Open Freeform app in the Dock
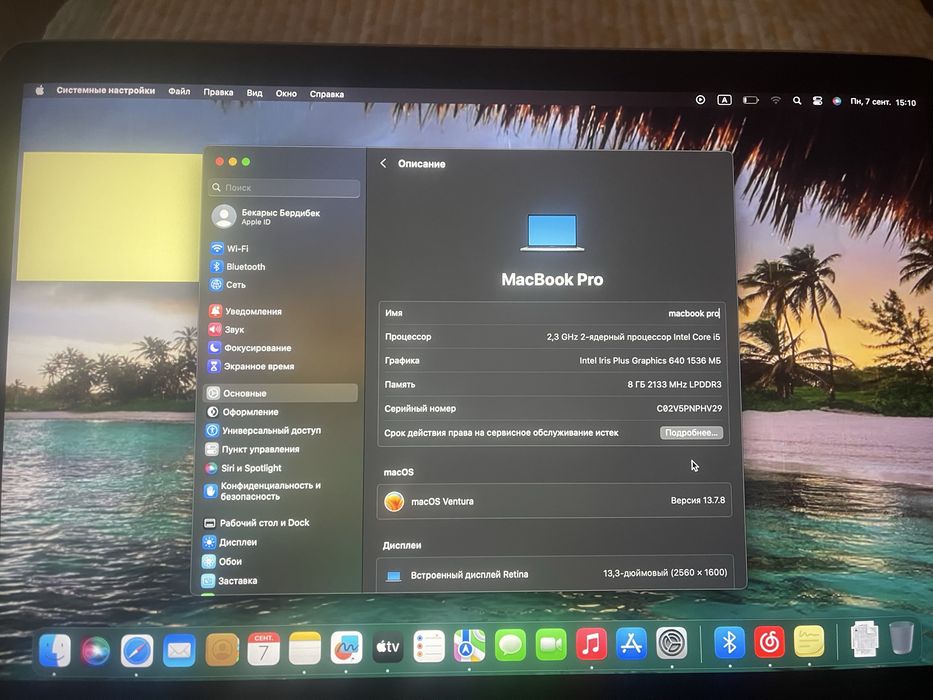The width and height of the screenshot is (933, 700). pos(346,648)
